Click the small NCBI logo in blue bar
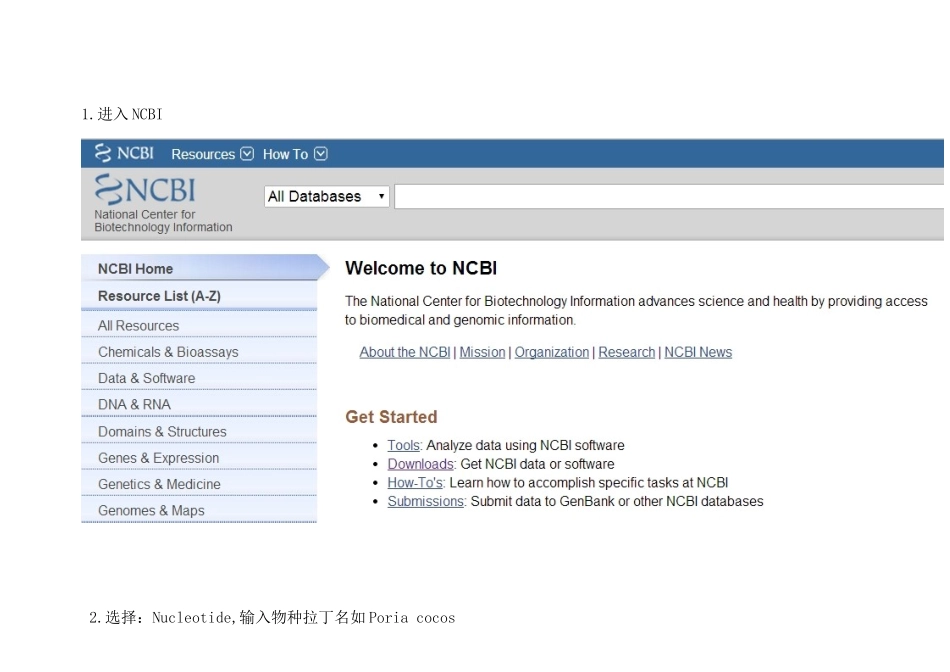950x672 pixels. click(x=124, y=153)
